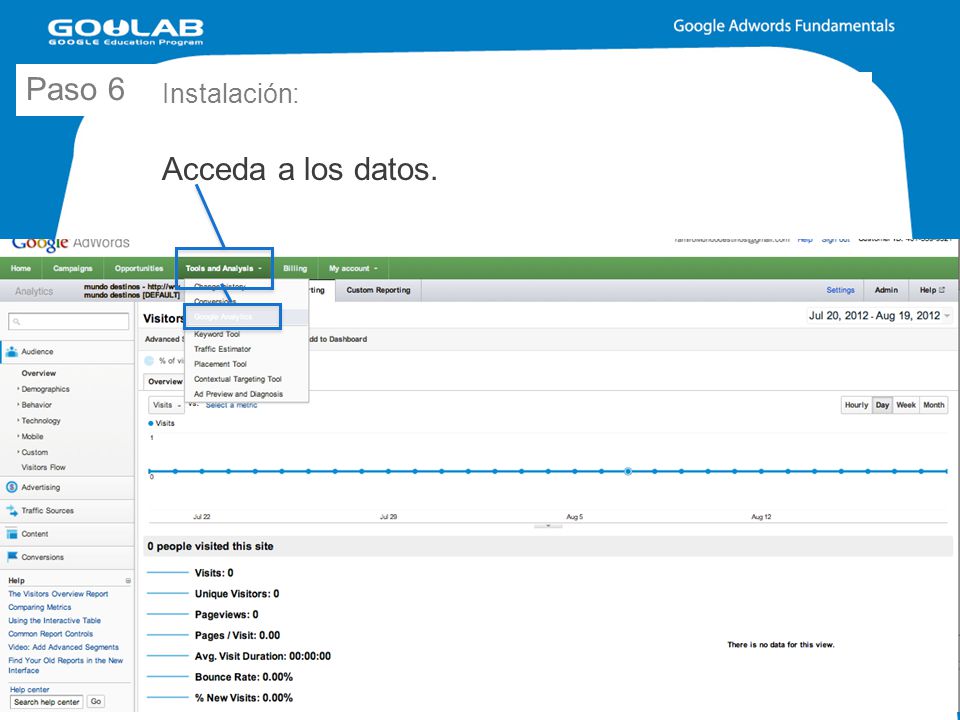This screenshot has height=720, width=960.
Task: Open Using the Interactive Table link
Action: click(54, 621)
